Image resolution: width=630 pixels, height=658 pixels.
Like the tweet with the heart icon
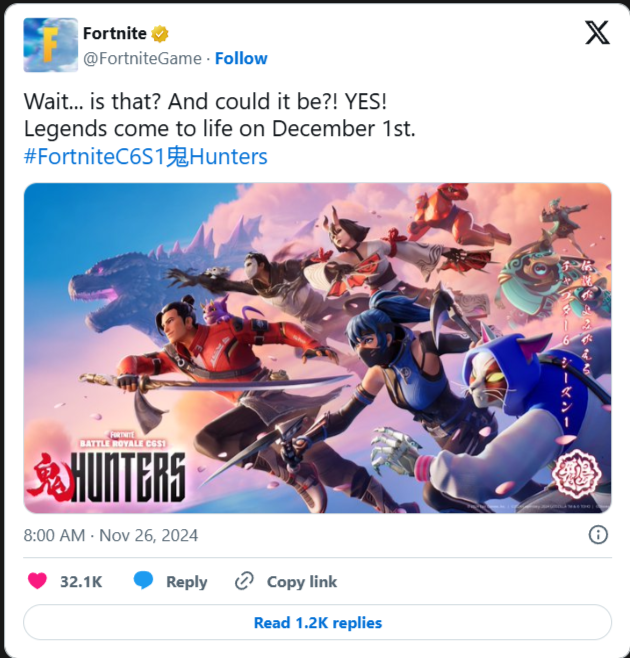click(37, 581)
